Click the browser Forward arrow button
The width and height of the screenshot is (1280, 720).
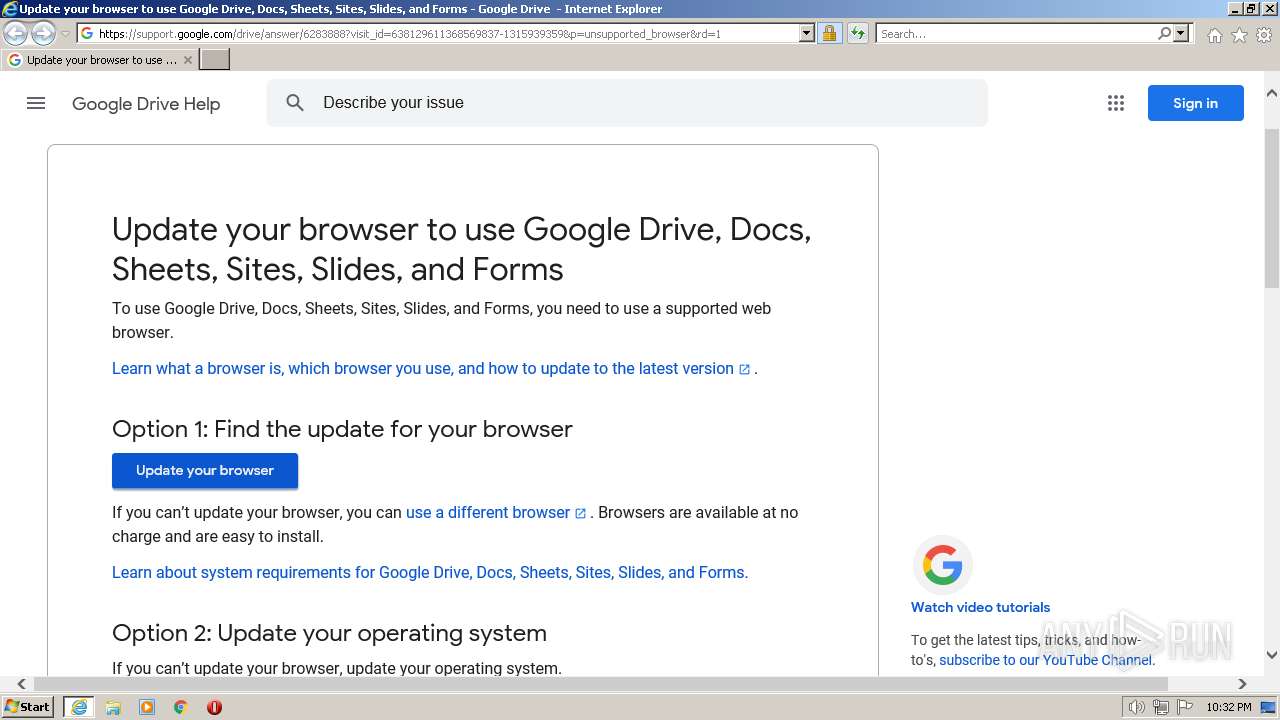click(43, 34)
